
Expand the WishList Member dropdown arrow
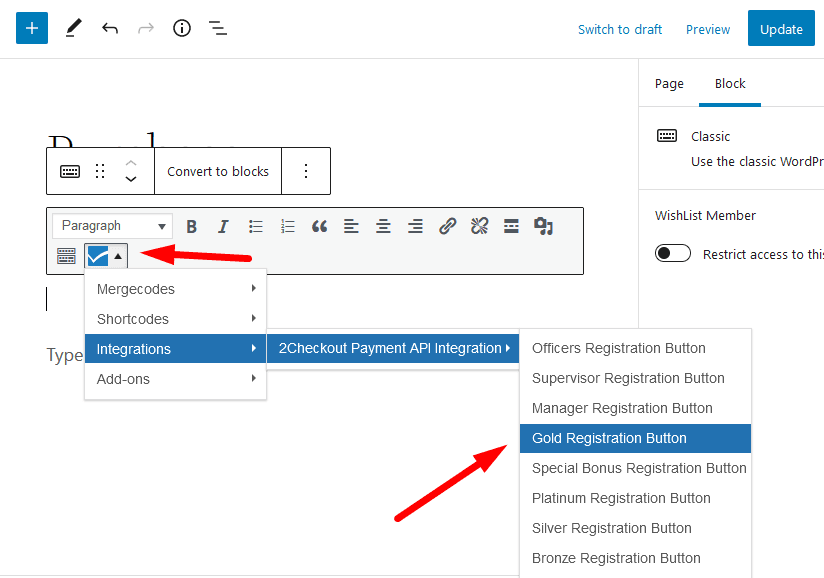click(x=118, y=256)
